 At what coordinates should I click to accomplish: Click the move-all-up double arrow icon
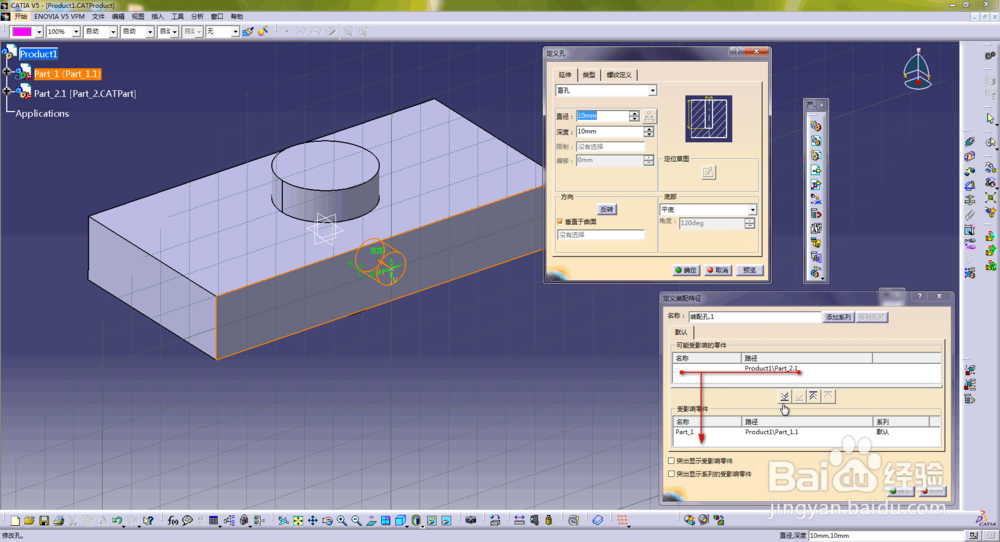tap(813, 396)
